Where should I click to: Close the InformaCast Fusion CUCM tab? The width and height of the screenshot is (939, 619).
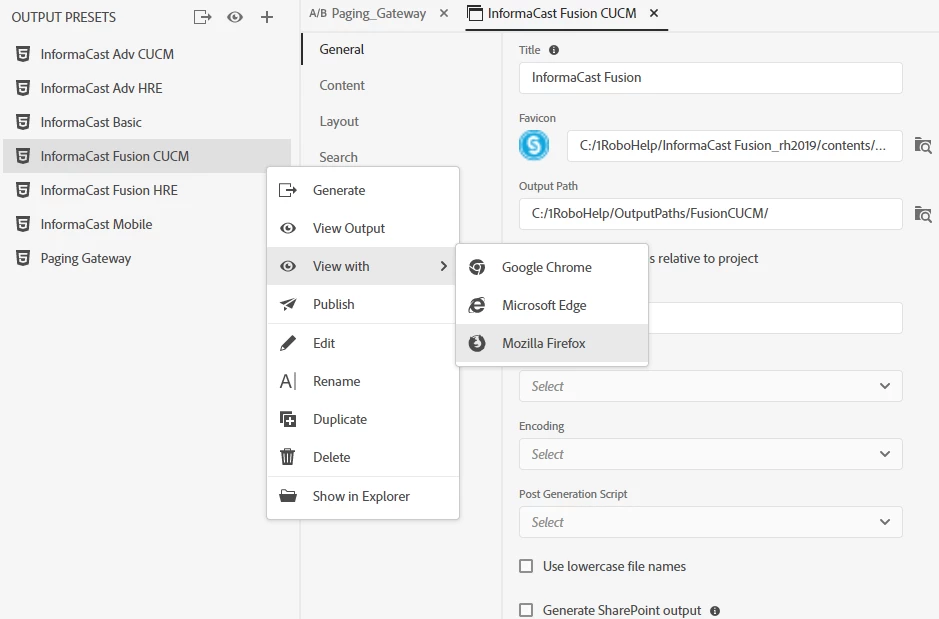point(654,13)
